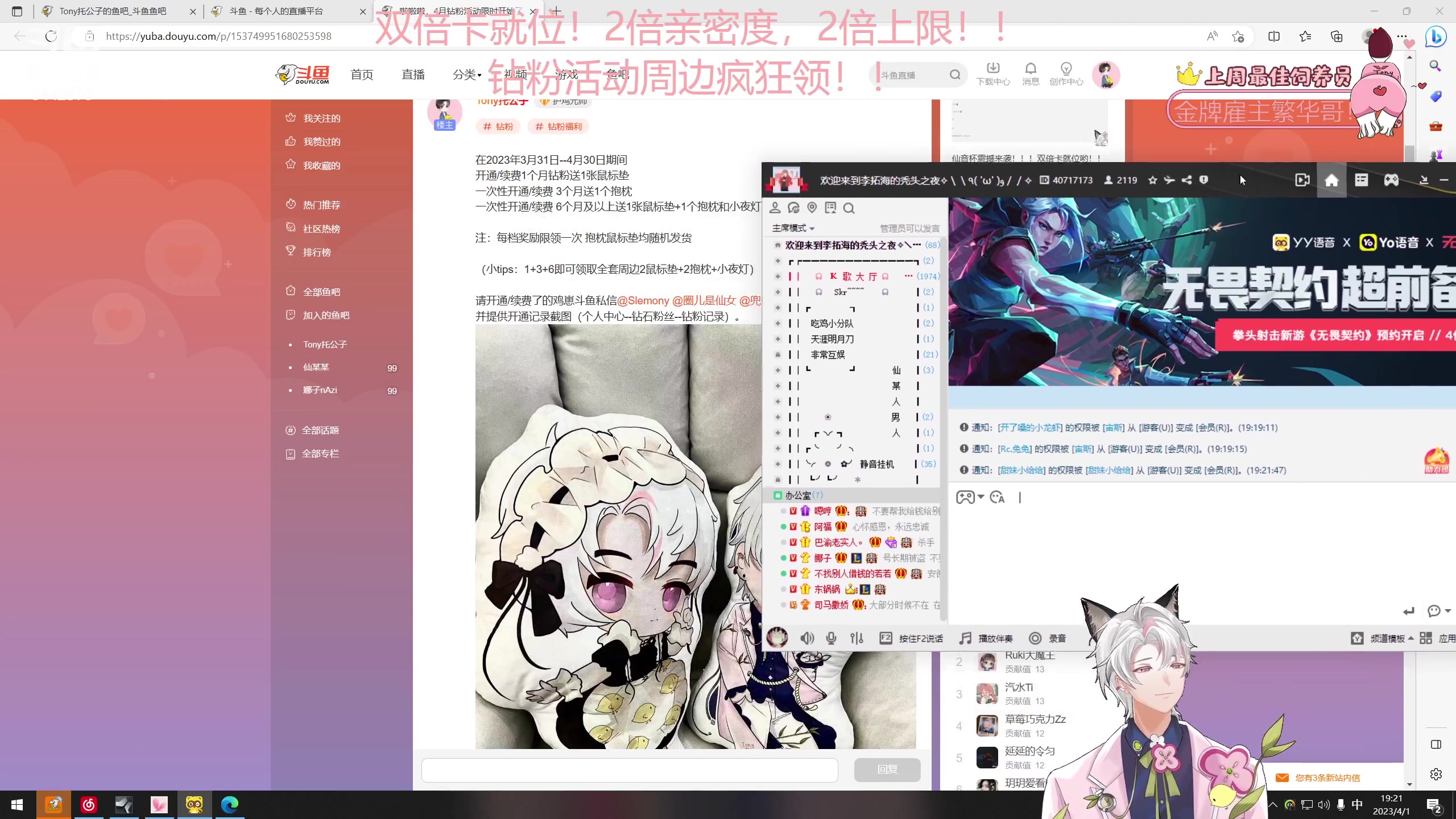Add page to favorites in Edge address bar
This screenshot has height=819, width=1456.
tap(1238, 36)
